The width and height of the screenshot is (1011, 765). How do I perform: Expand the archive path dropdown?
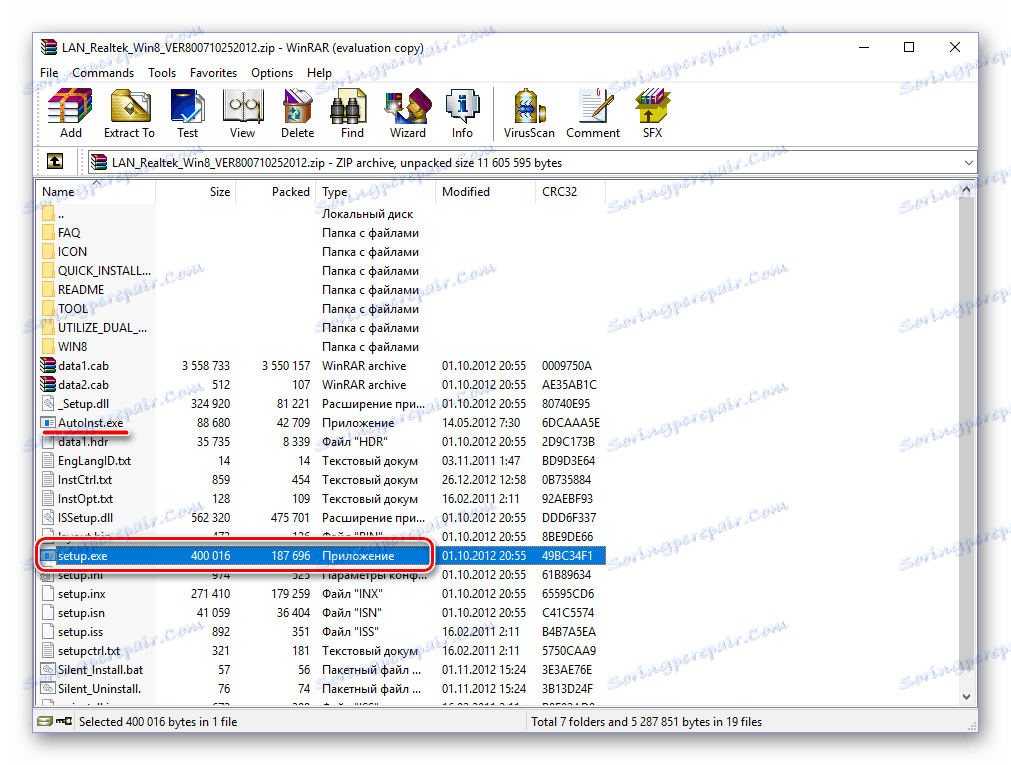tap(968, 163)
